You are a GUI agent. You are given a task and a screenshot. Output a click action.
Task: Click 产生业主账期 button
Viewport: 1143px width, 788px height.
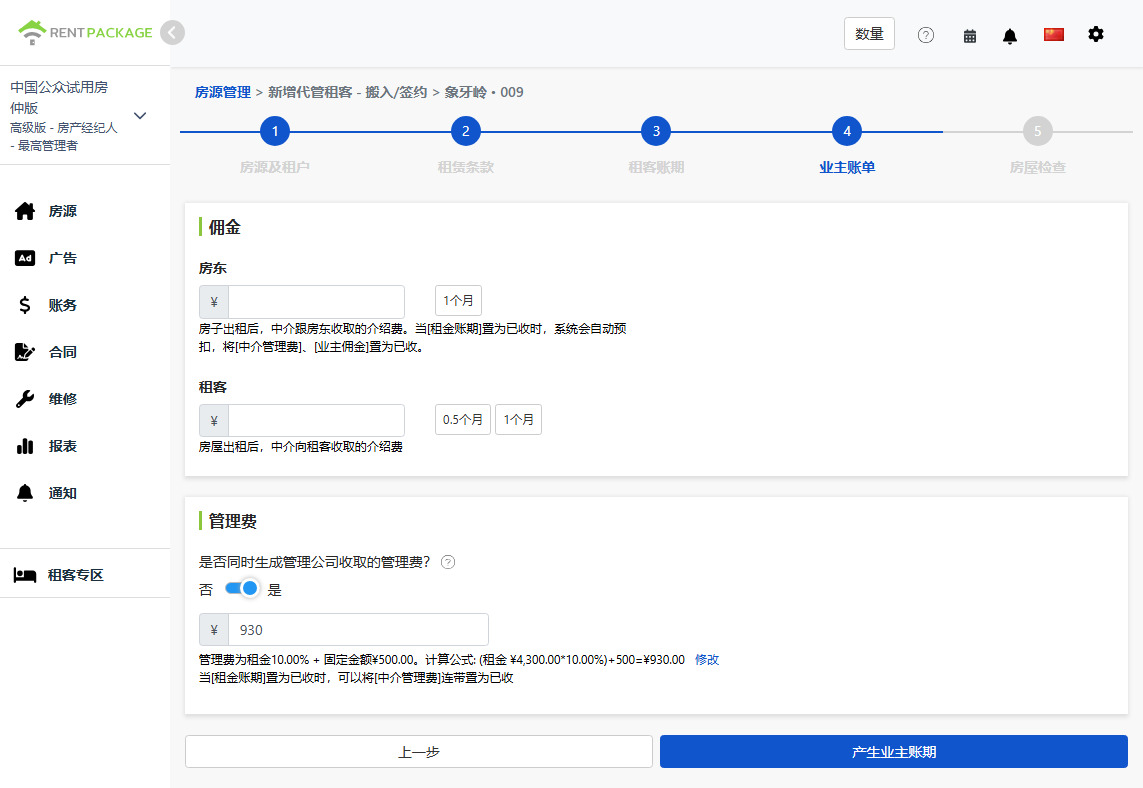click(894, 752)
